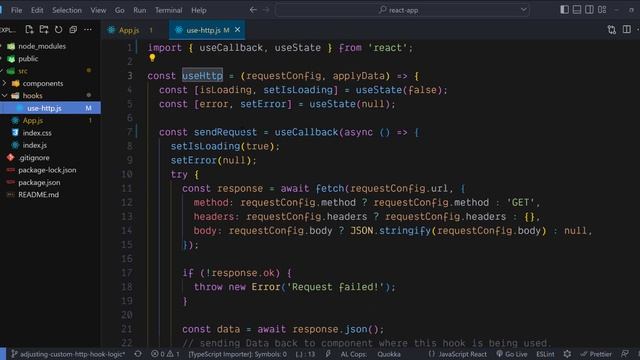640x360 pixels.
Task: Select use-http.js in the file tree
Action: 50,108
